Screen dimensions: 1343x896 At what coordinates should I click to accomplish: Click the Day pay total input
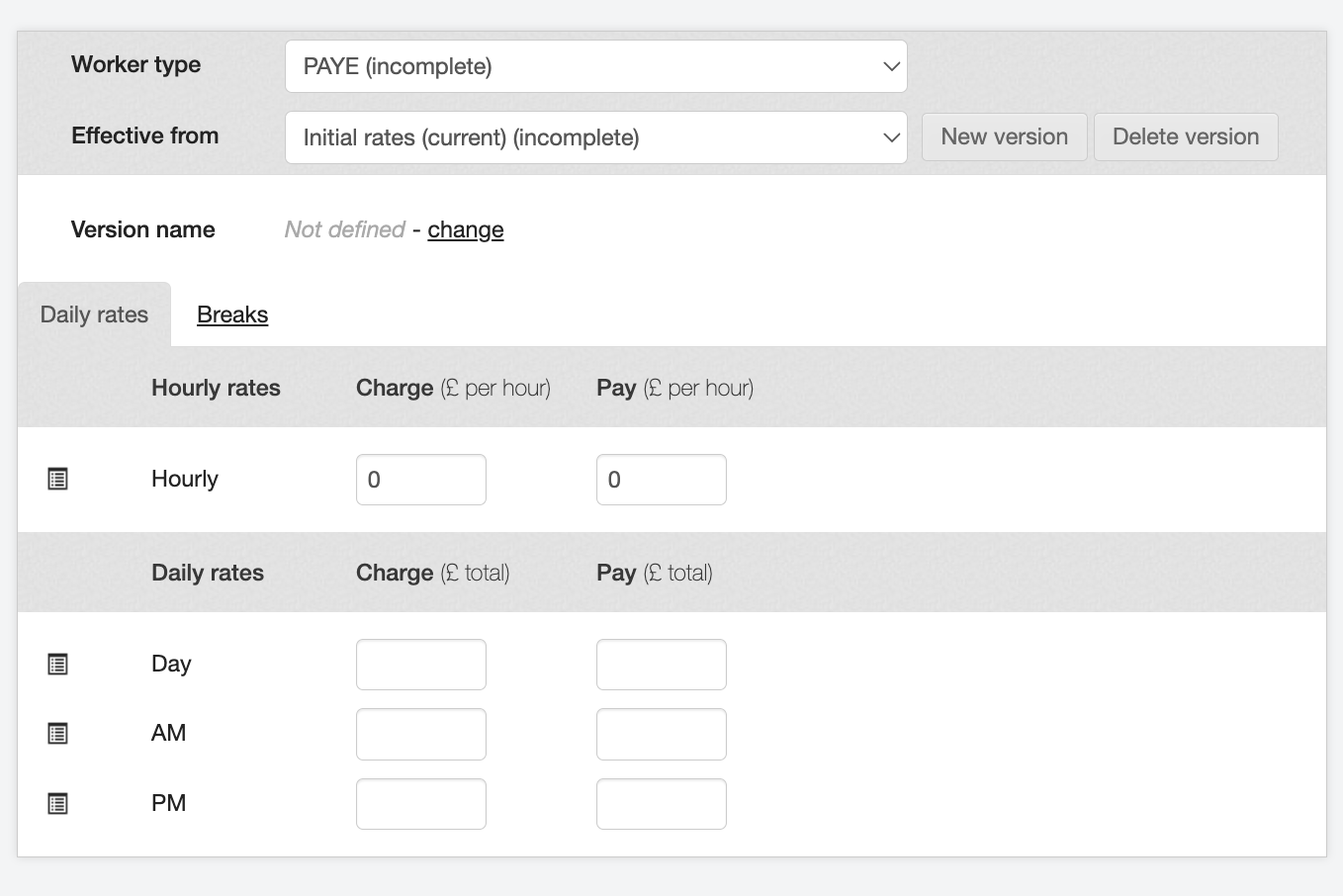(661, 665)
